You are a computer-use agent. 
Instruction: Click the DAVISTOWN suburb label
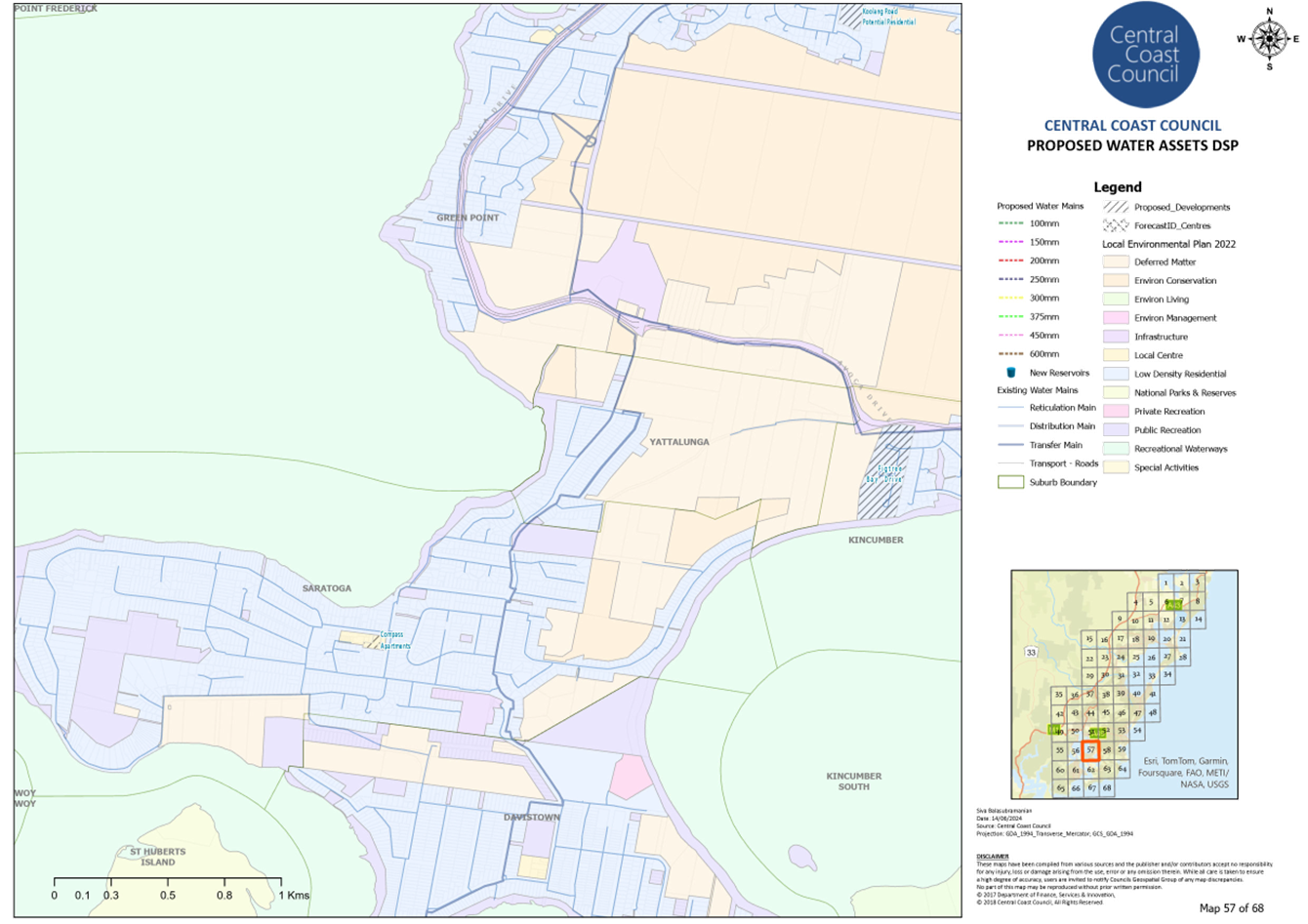pos(532,818)
